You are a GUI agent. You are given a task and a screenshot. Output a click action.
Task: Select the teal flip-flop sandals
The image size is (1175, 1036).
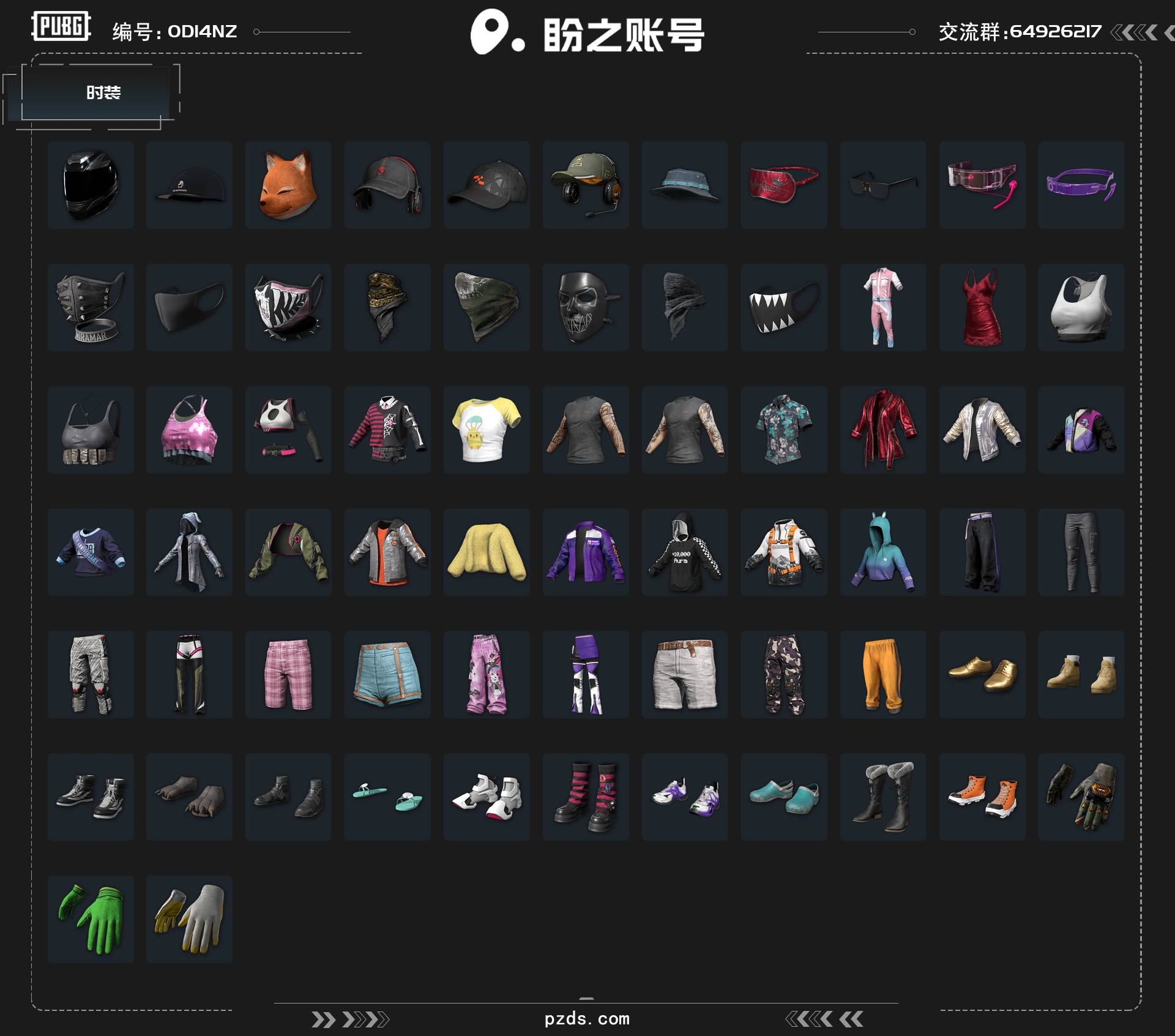(387, 797)
